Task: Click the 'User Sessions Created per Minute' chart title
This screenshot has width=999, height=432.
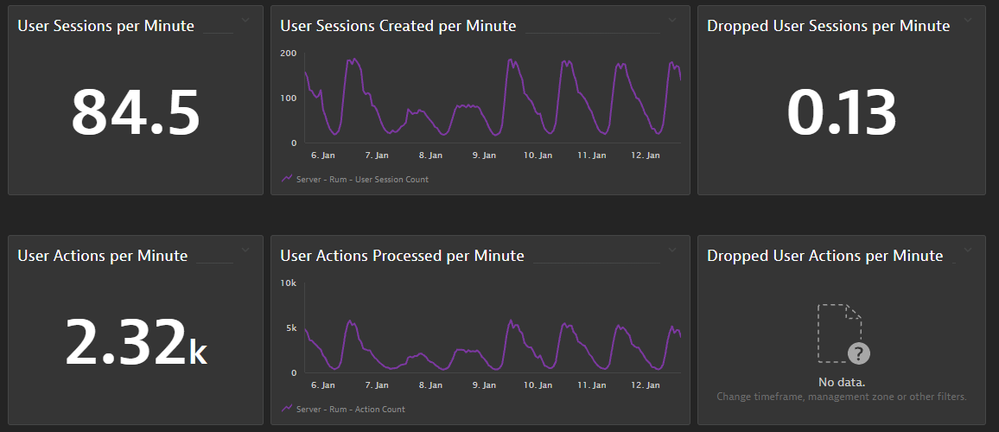Action: [x=398, y=26]
